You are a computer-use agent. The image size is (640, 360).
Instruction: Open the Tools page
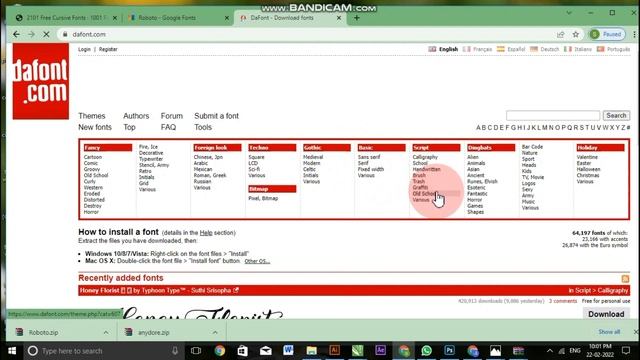point(203,127)
